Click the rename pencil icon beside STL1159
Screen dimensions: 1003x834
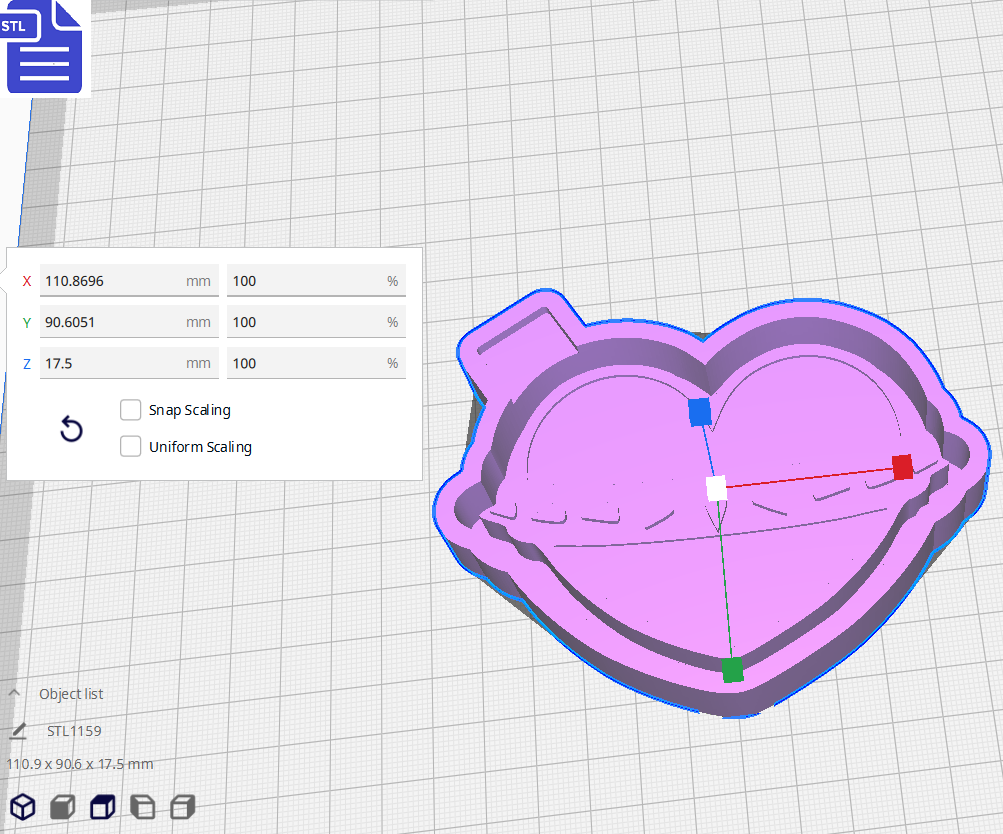[18, 731]
